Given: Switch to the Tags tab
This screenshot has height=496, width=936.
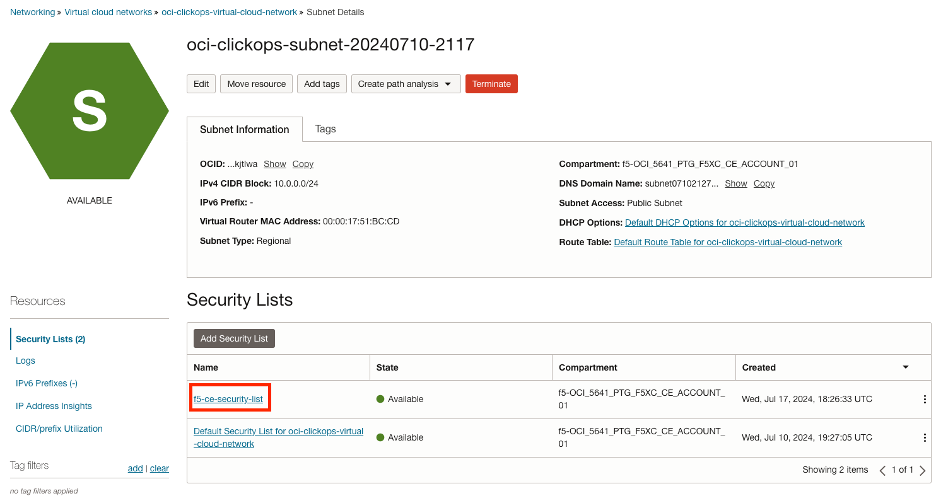Looking at the screenshot, I should pos(325,129).
